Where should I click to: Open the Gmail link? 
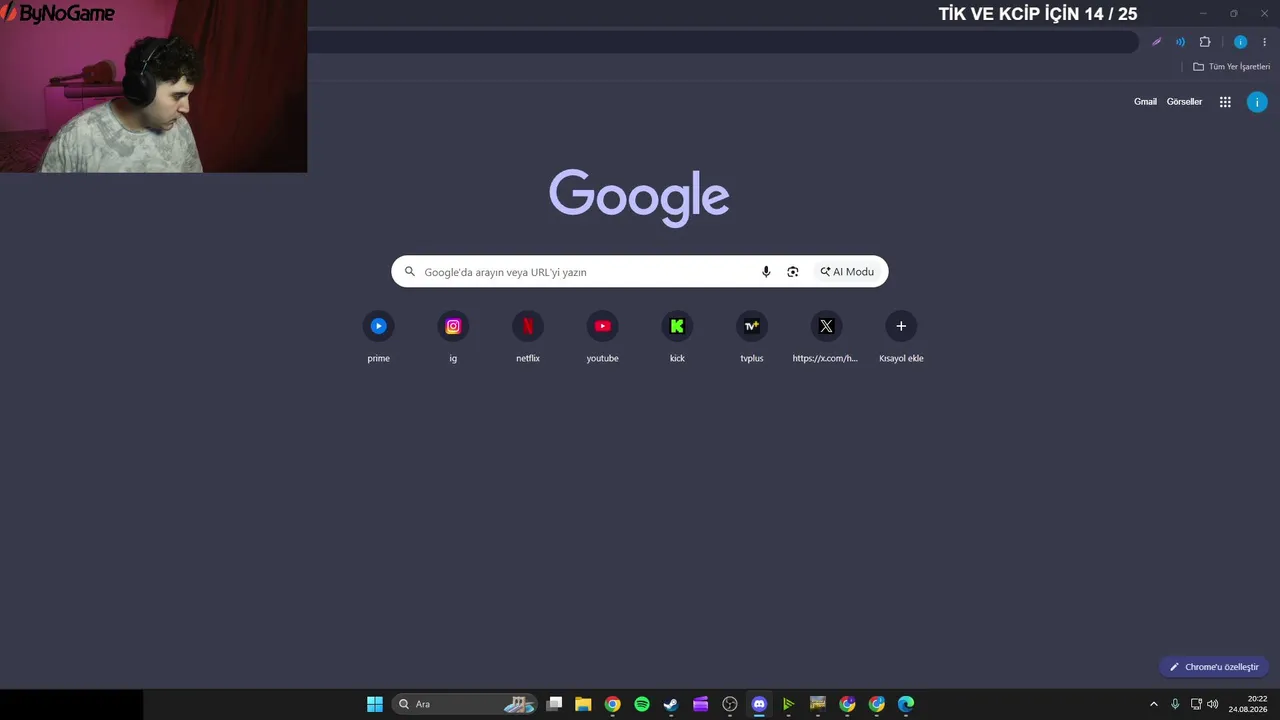coord(1145,102)
